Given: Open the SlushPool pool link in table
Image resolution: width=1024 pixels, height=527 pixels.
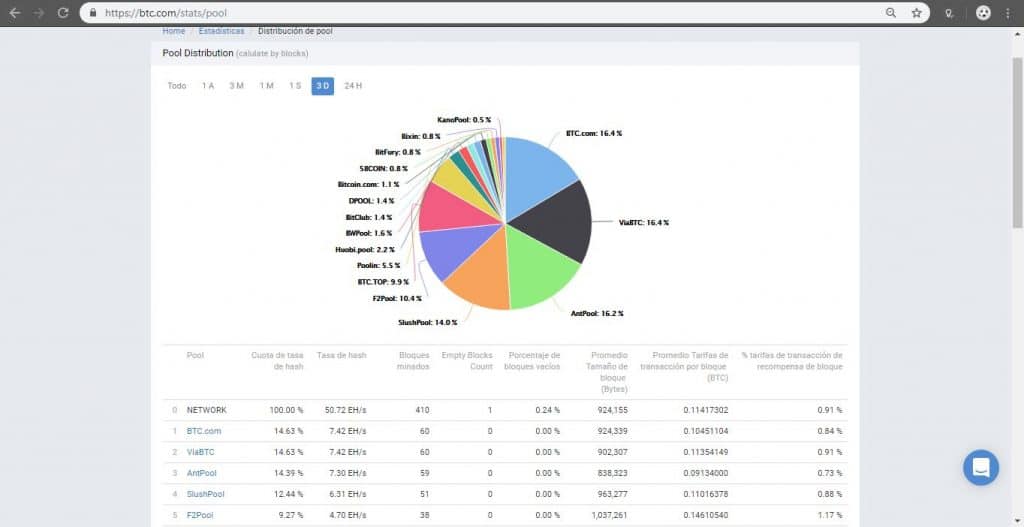Looking at the screenshot, I should point(206,494).
